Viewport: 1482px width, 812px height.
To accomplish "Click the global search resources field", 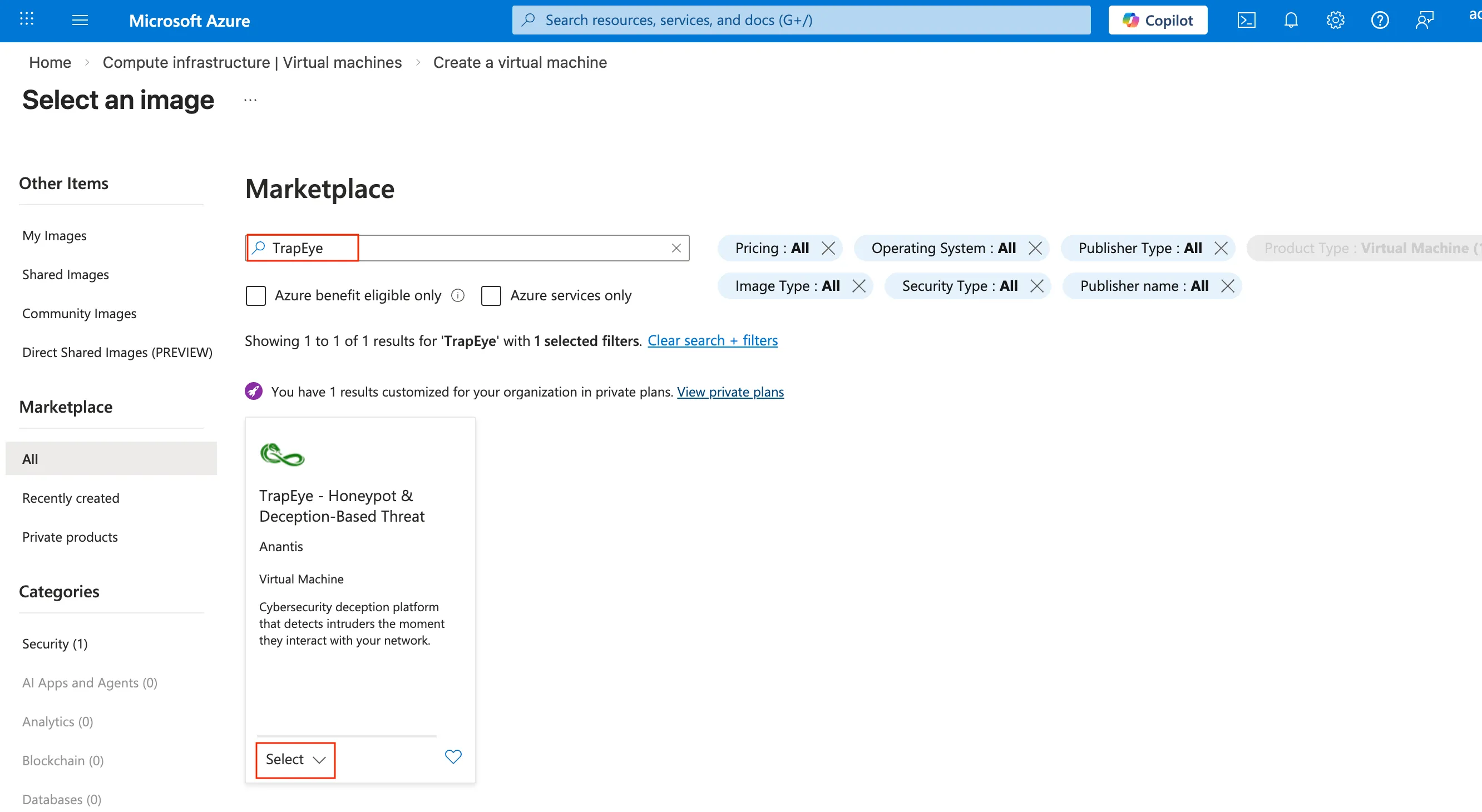I will pos(801,21).
